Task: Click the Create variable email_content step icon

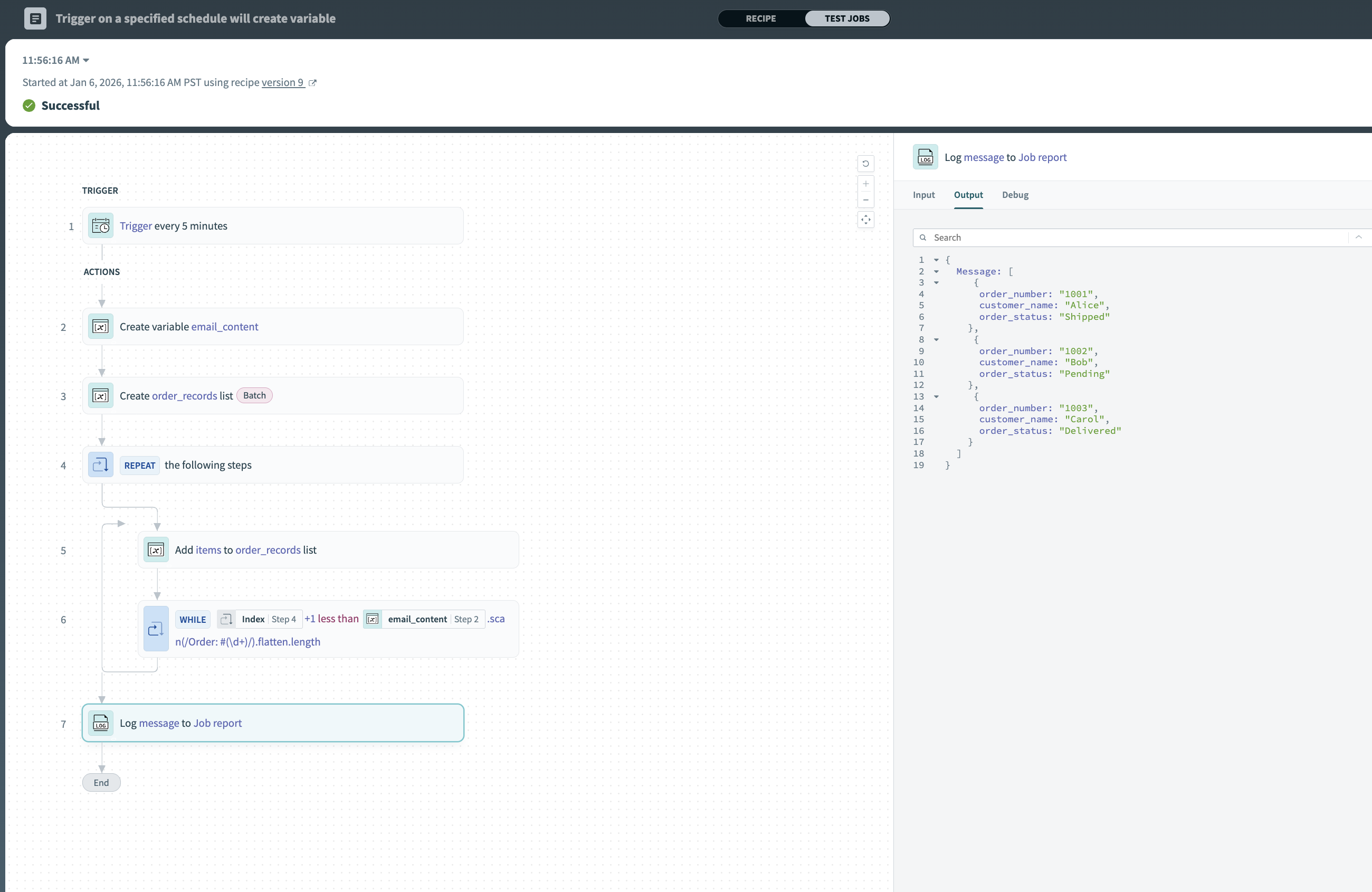Action: [x=101, y=327]
